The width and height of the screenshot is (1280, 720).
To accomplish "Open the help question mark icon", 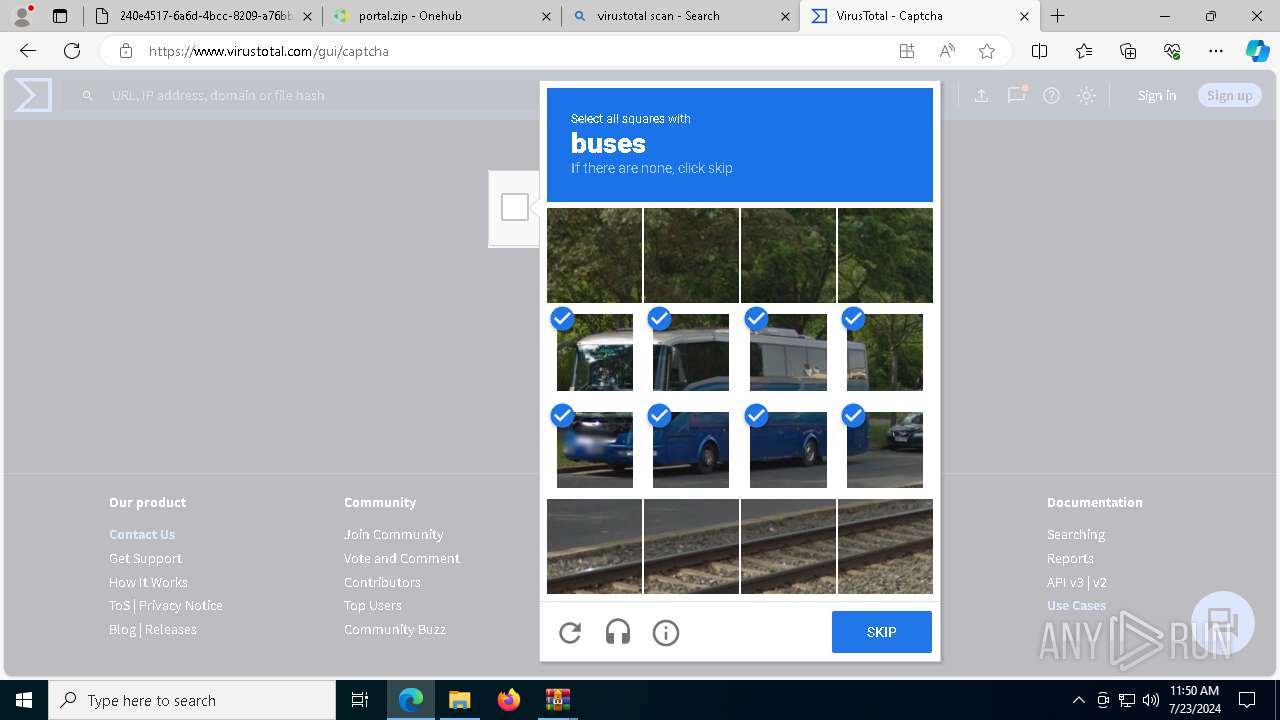I will pyautogui.click(x=1051, y=95).
